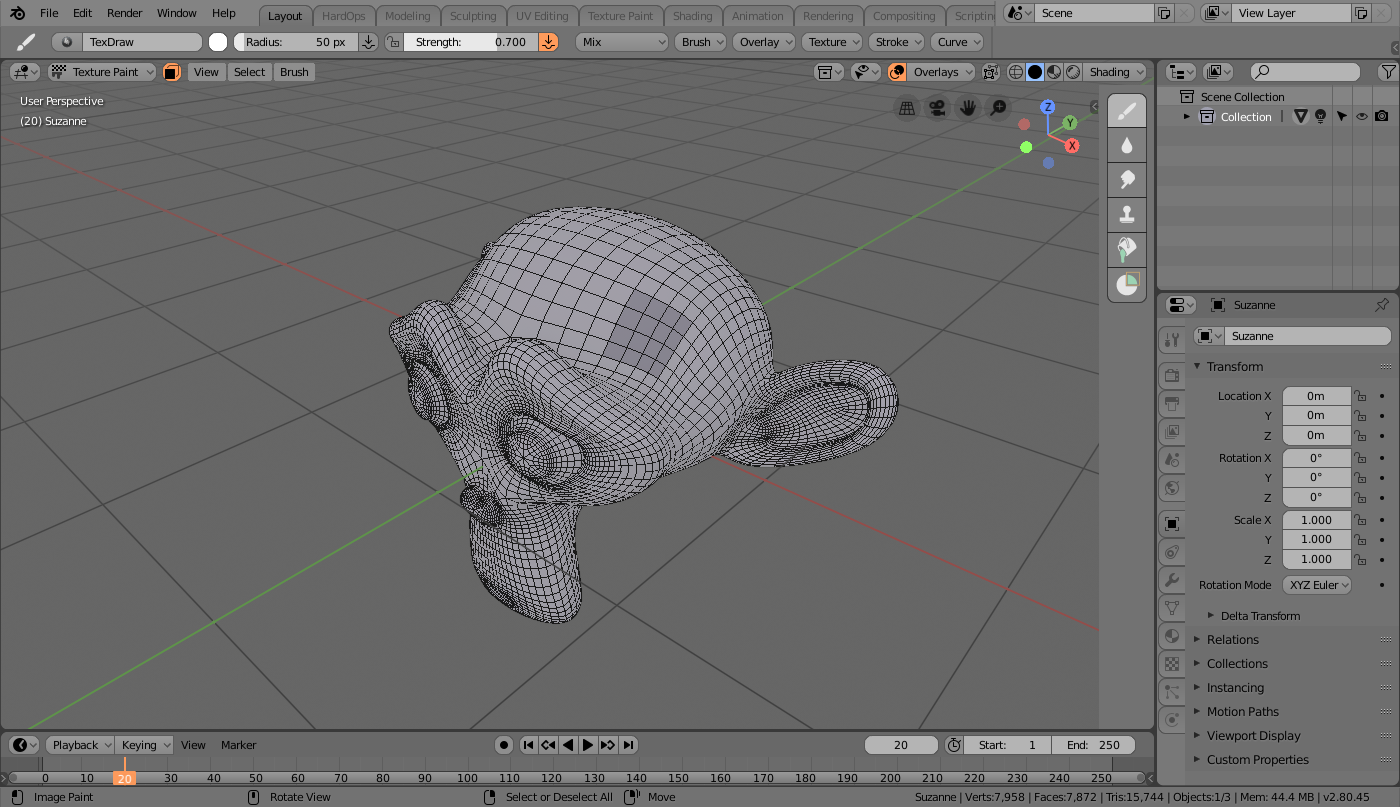Viewport: 1400px width, 807px height.
Task: Click the Blender logo menu icon
Action: (18, 13)
